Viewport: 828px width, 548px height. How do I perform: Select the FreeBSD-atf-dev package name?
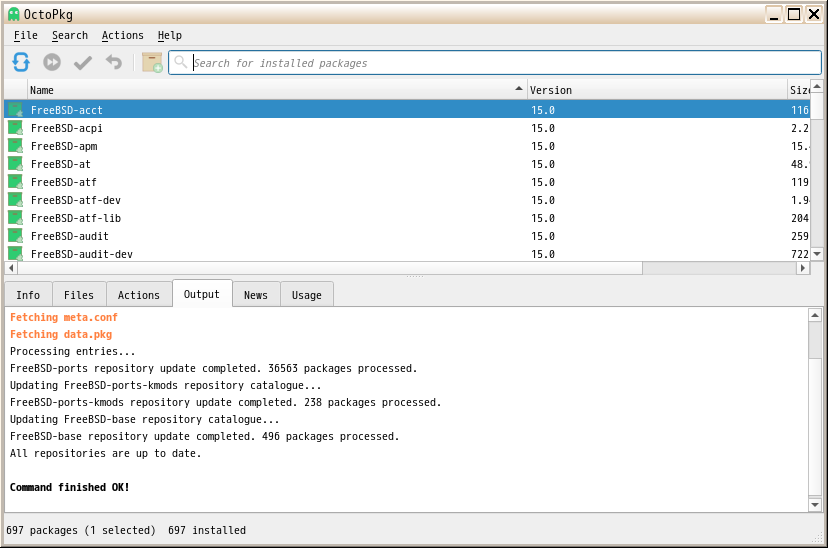76,200
